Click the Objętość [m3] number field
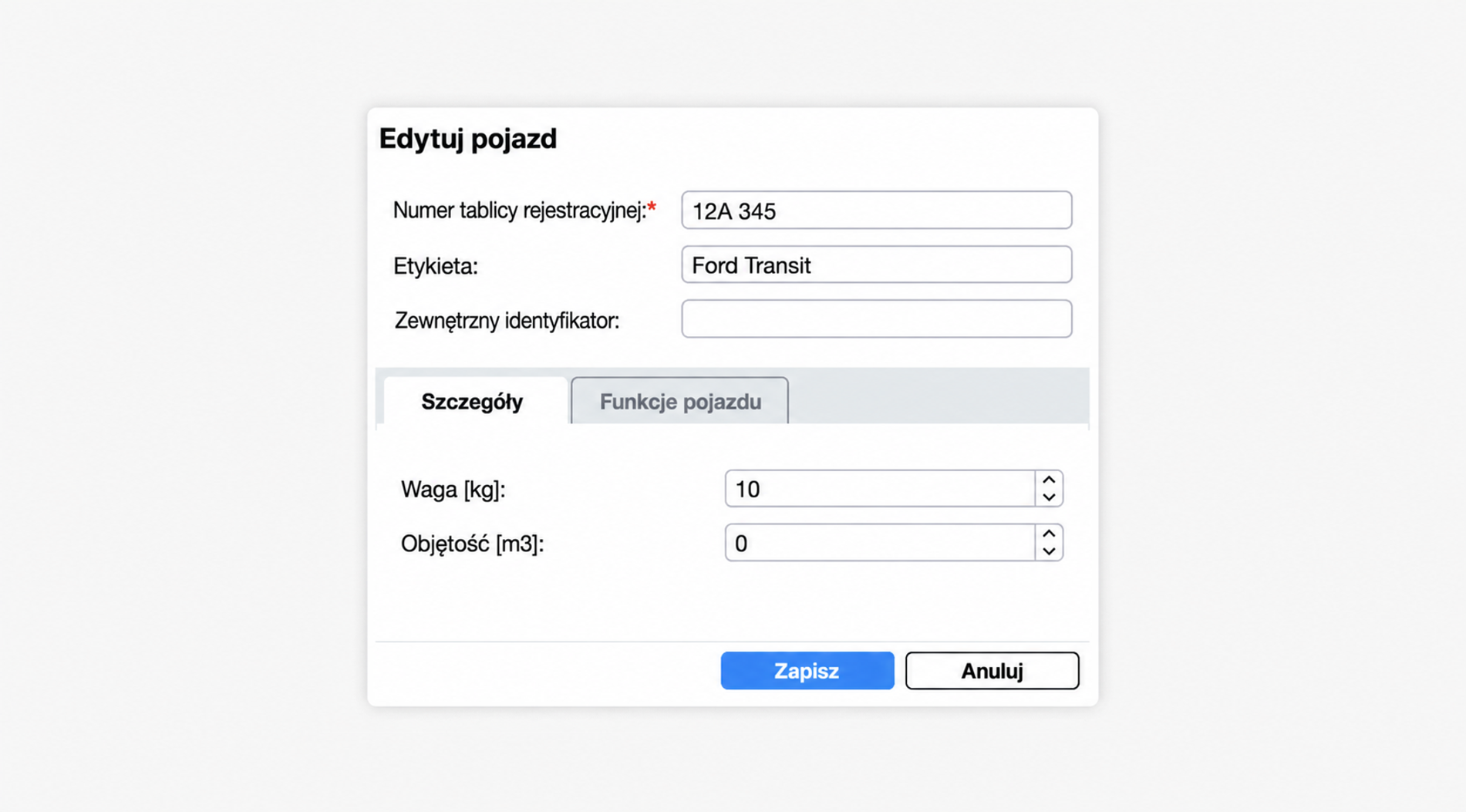Image resolution: width=1466 pixels, height=812 pixels. tap(880, 543)
